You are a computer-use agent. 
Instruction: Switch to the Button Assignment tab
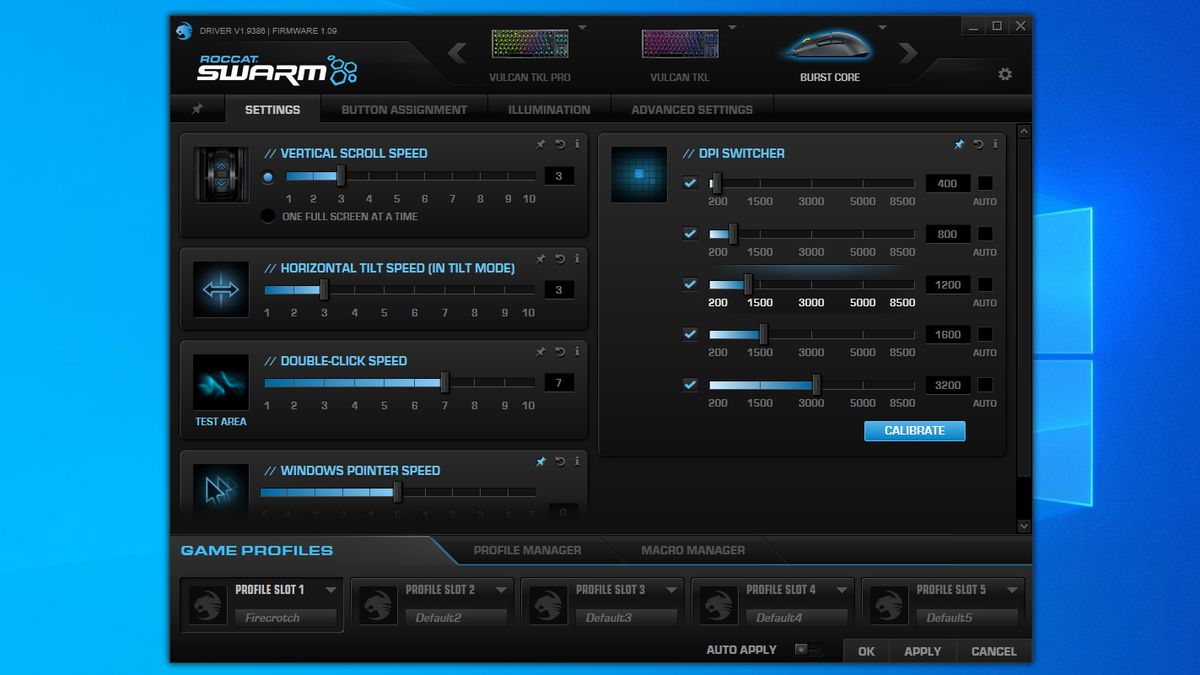coord(404,109)
